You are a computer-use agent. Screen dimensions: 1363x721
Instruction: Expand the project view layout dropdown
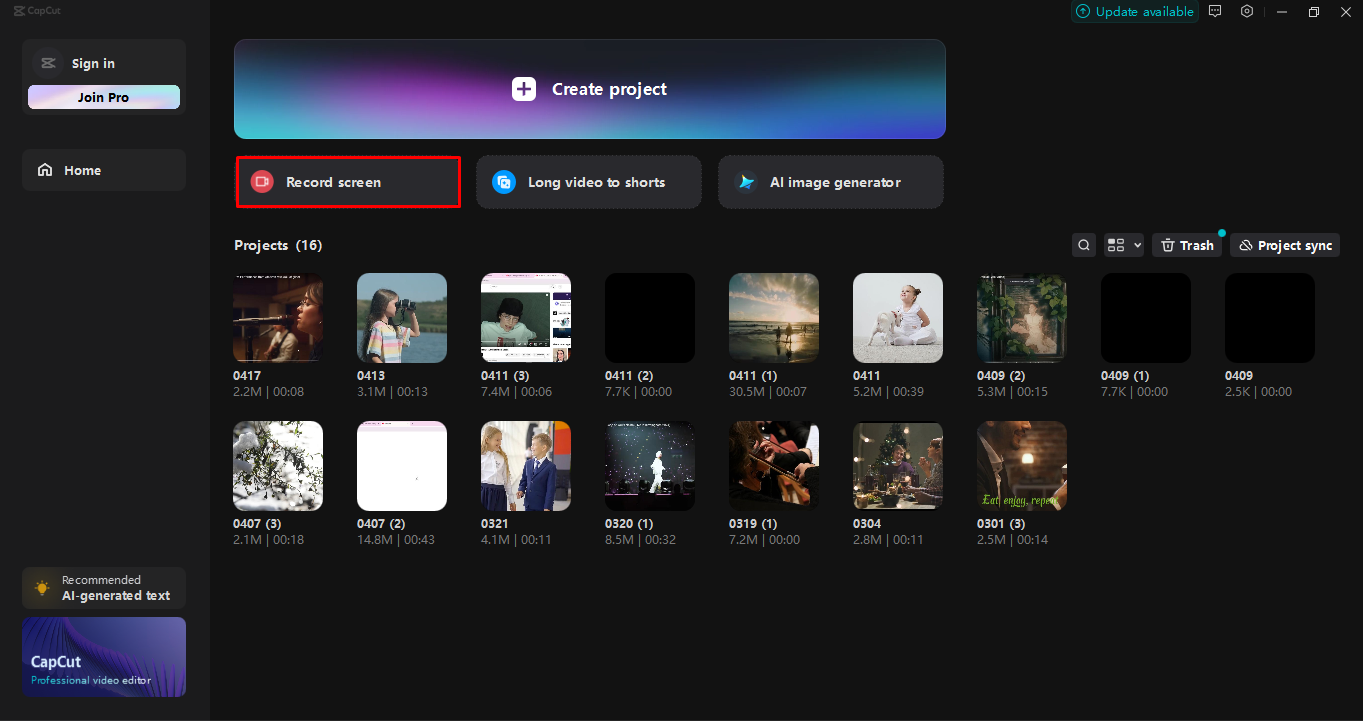tap(1123, 245)
